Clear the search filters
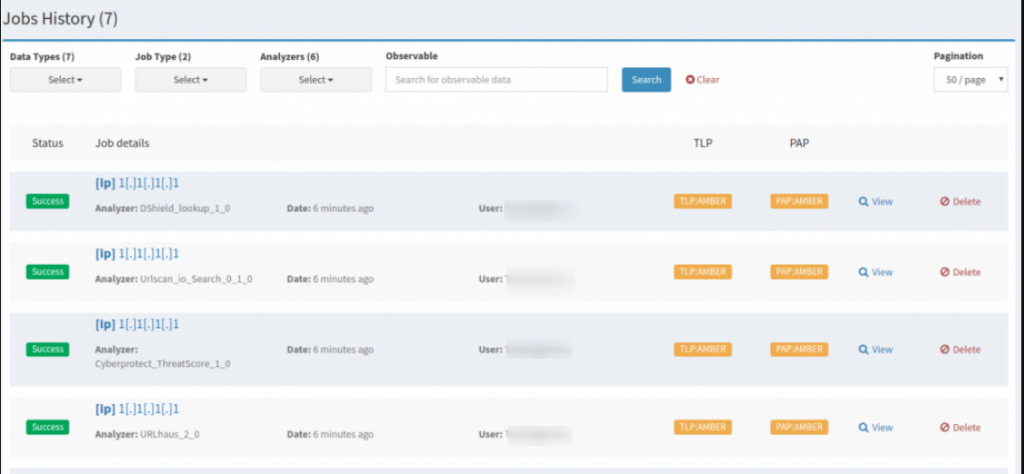The image size is (1024, 474). coord(702,80)
